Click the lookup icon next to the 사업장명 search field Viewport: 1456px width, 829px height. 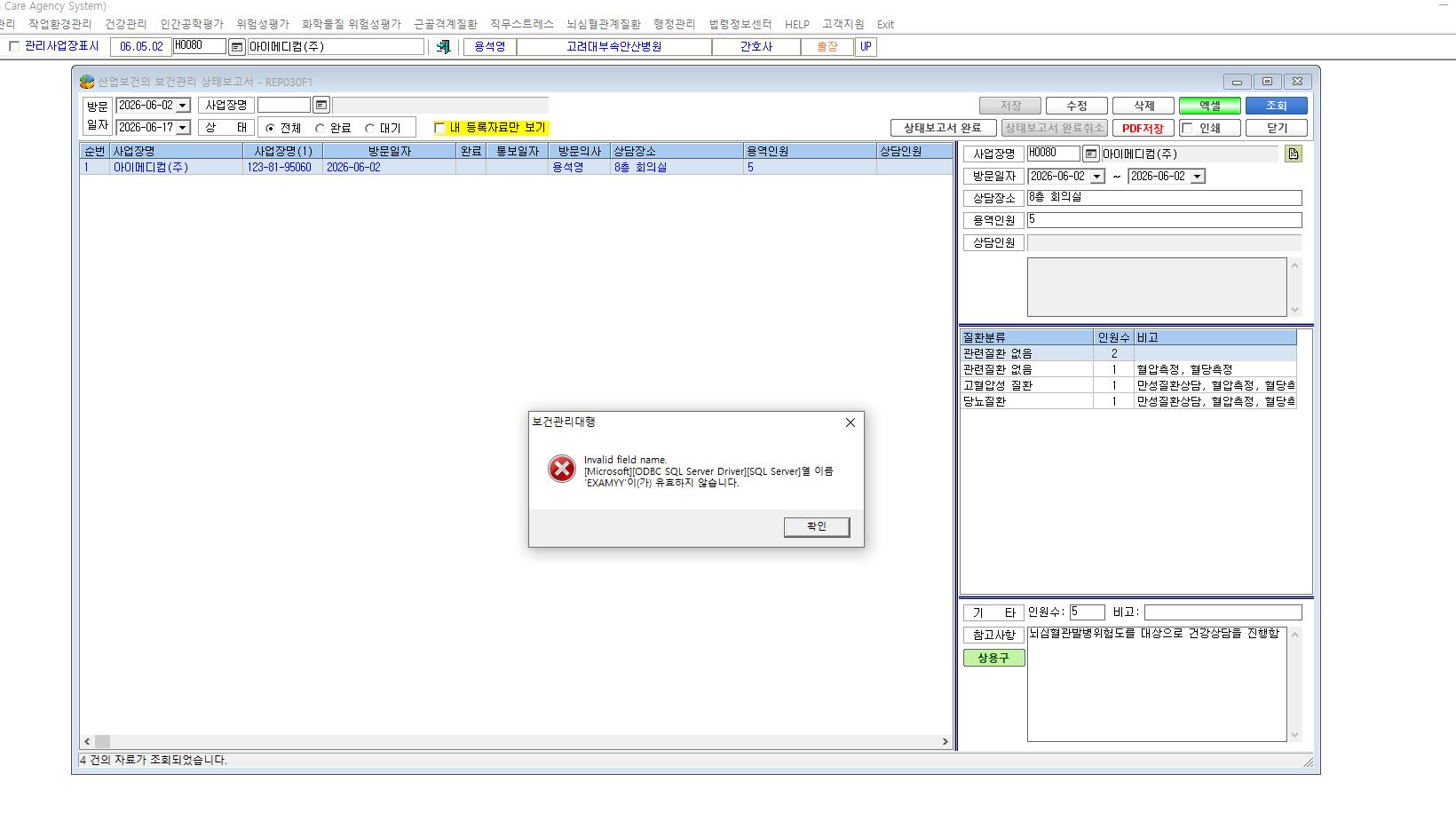(x=321, y=105)
